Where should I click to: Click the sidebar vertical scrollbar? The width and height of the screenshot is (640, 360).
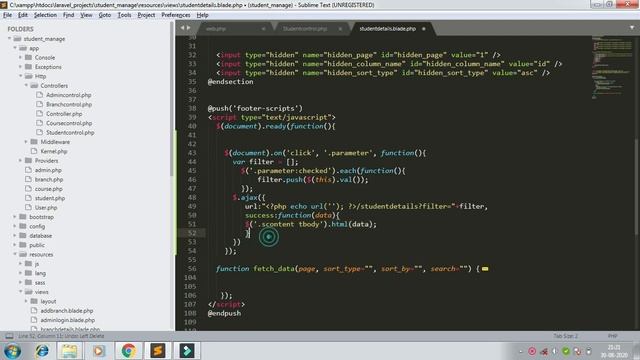tap(172, 98)
